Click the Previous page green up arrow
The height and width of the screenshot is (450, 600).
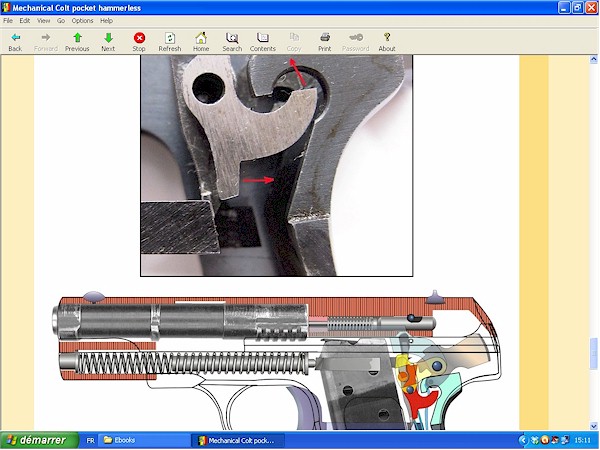(77, 42)
